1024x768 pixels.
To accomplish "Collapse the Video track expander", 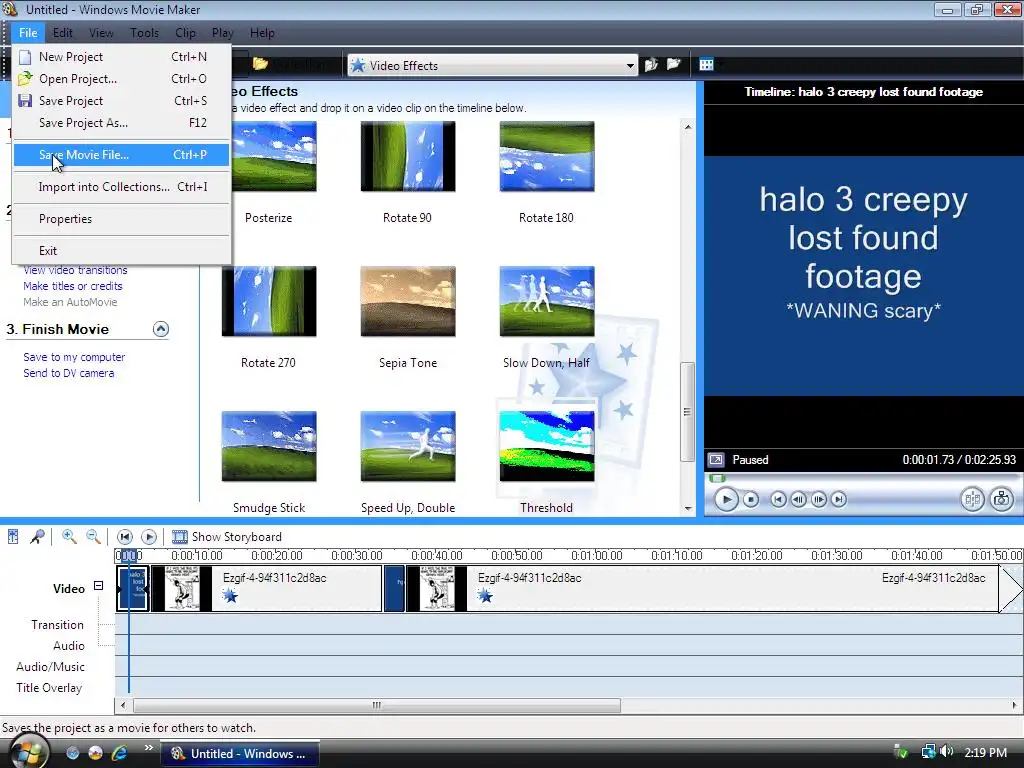I will tap(98, 586).
